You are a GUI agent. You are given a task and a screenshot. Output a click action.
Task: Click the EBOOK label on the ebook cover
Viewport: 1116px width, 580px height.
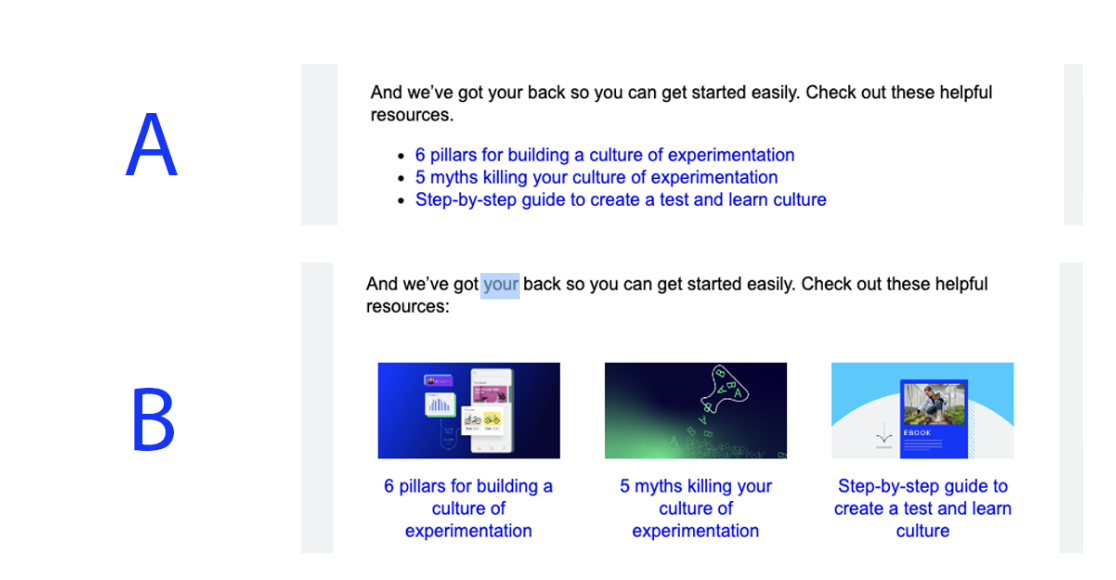tap(917, 433)
